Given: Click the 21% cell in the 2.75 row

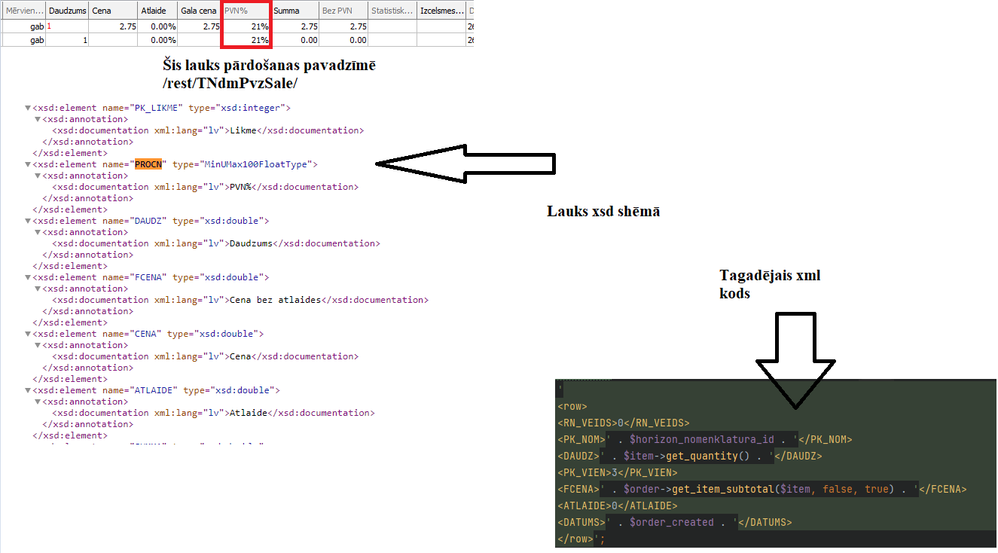Looking at the screenshot, I should [246, 27].
